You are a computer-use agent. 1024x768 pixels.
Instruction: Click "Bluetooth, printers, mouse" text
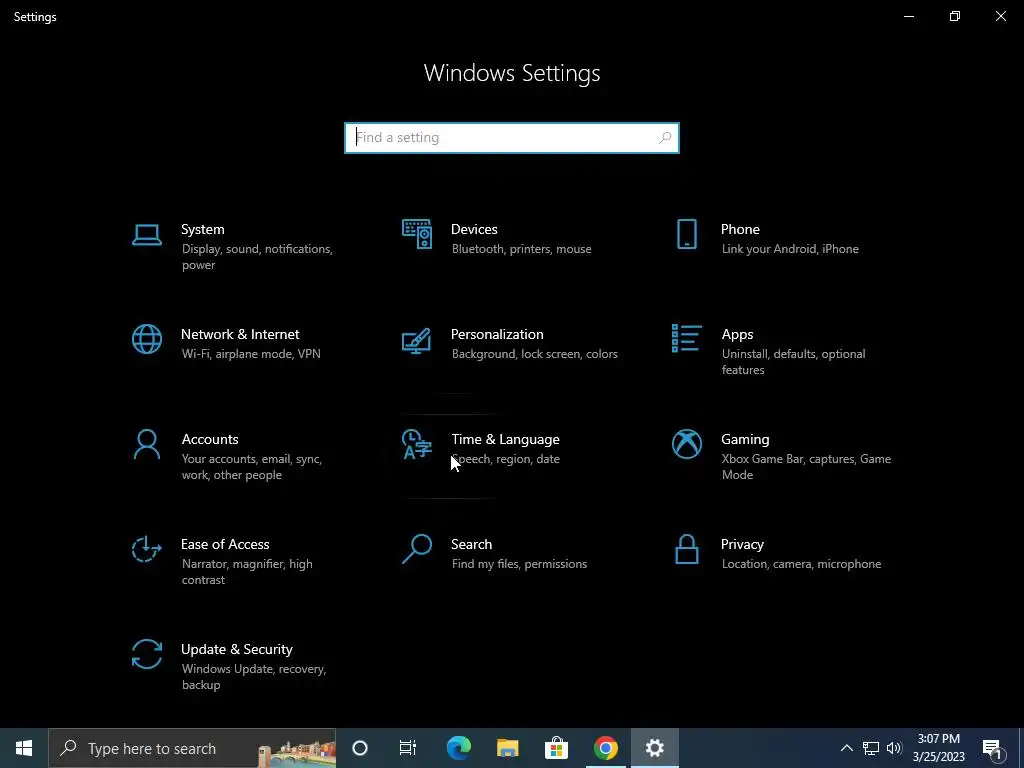[521, 249]
